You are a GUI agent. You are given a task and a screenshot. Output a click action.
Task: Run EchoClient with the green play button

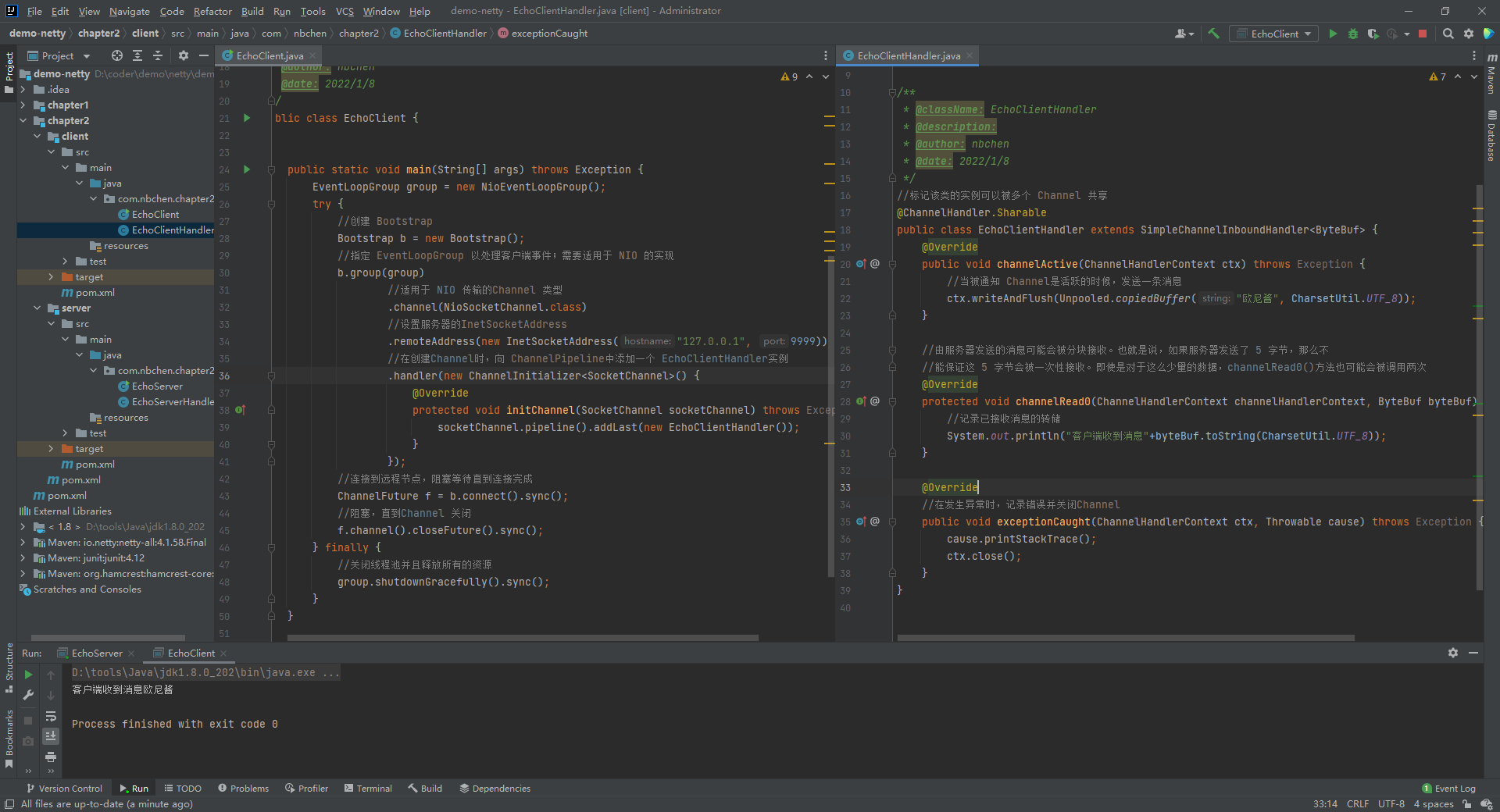coord(1333,34)
